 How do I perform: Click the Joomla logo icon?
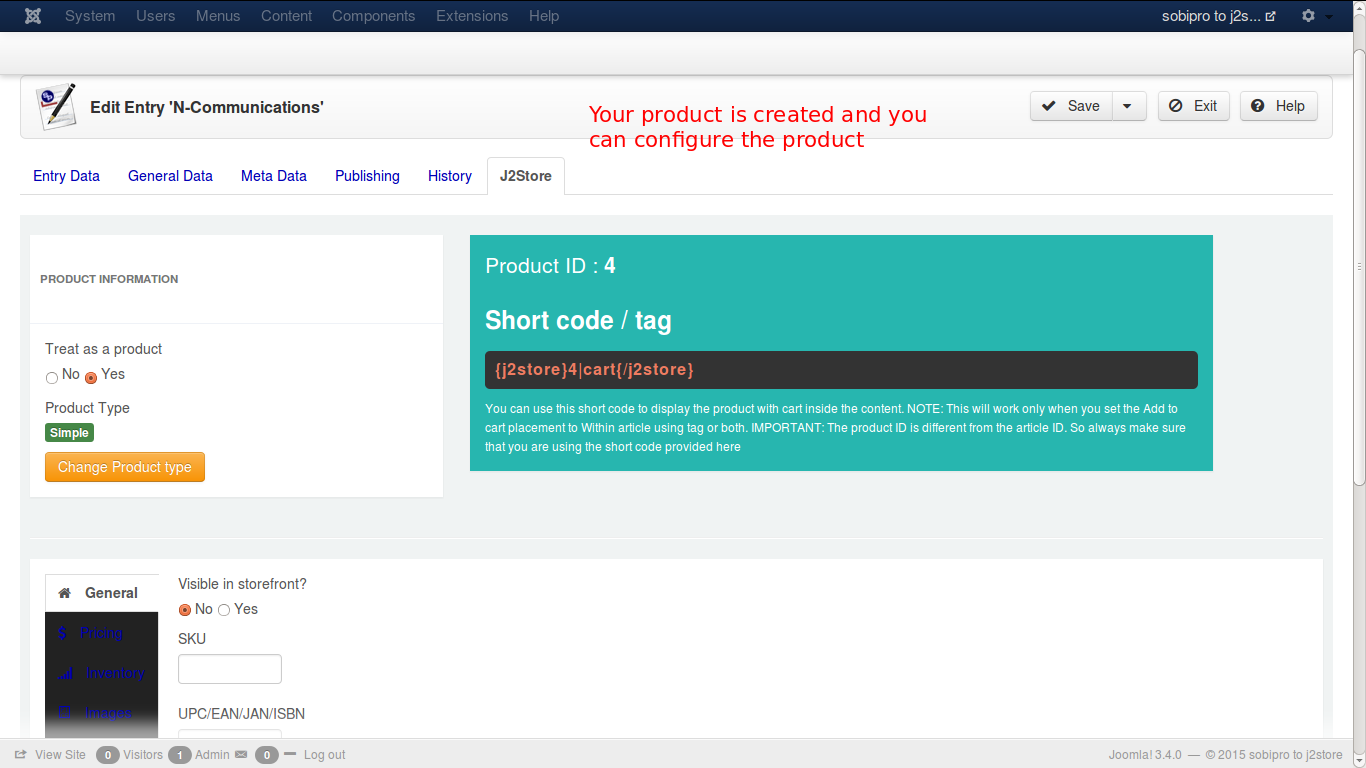(33, 16)
